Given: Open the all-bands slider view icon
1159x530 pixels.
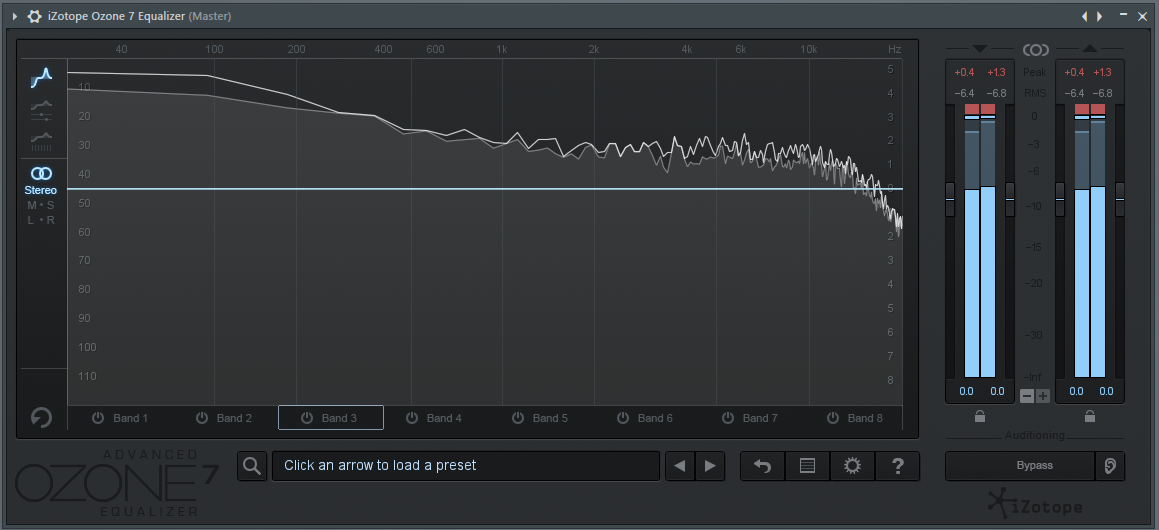Looking at the screenshot, I should click(41, 110).
